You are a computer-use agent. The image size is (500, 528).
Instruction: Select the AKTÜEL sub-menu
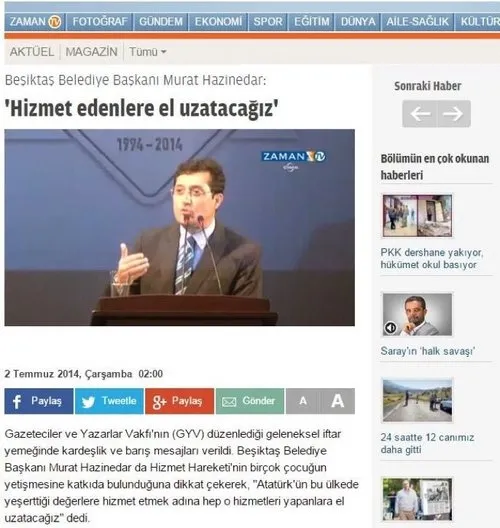[32, 52]
